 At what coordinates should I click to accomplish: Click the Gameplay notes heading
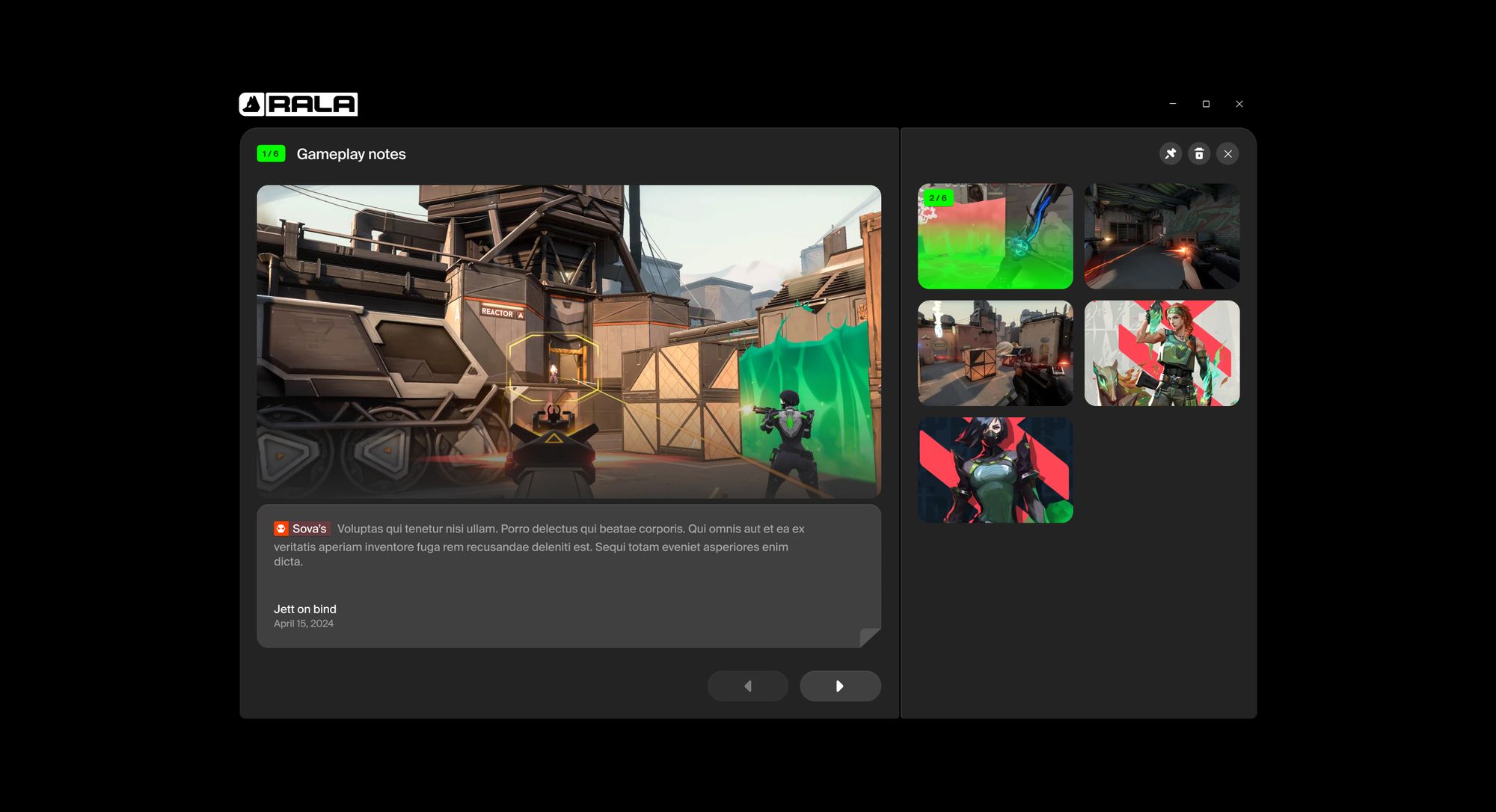[351, 154]
